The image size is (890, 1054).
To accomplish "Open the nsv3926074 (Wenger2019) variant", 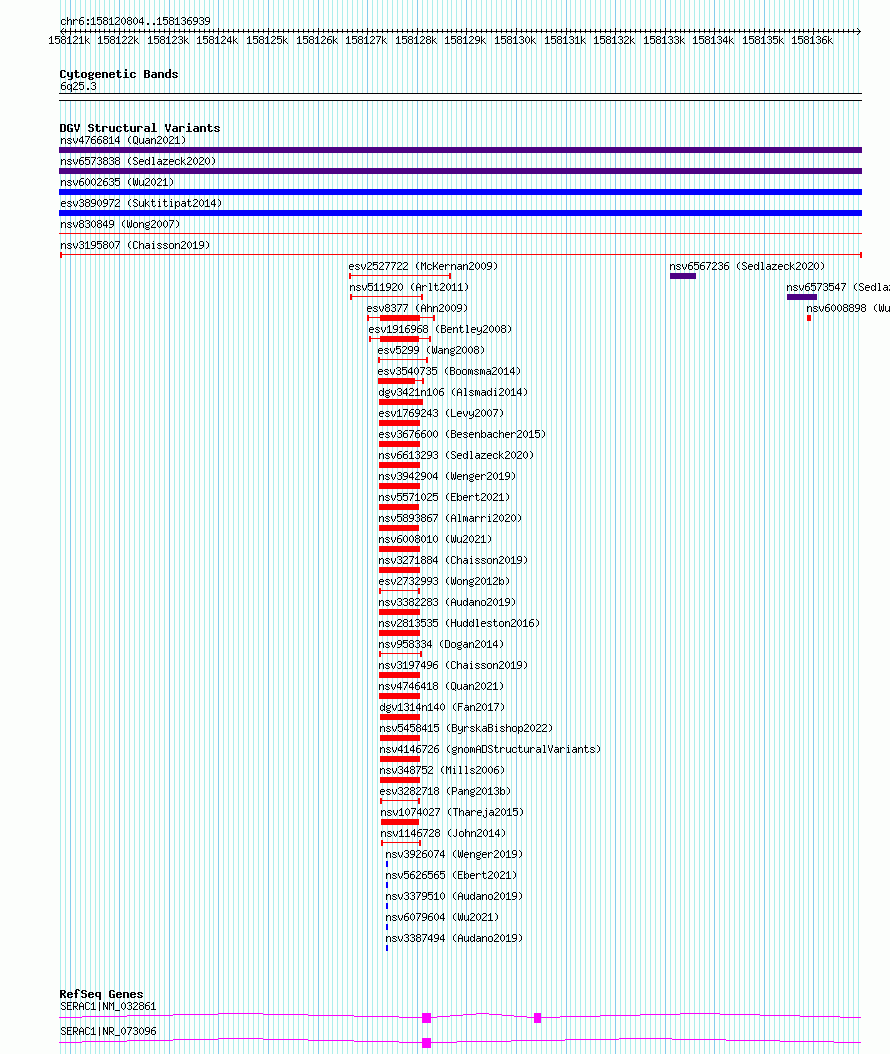I will tap(454, 854).
